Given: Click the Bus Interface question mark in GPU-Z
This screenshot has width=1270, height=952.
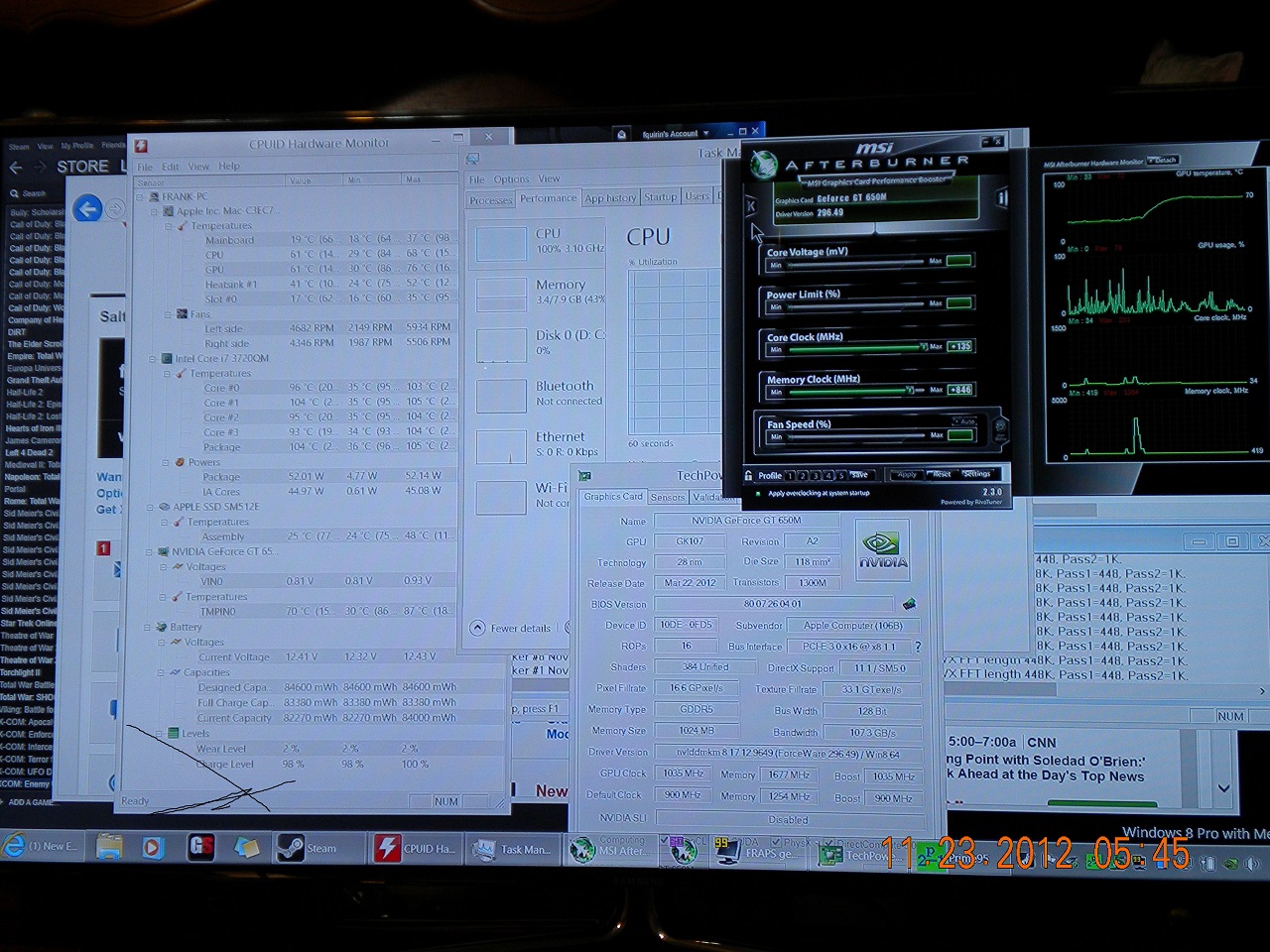Looking at the screenshot, I should tap(918, 647).
